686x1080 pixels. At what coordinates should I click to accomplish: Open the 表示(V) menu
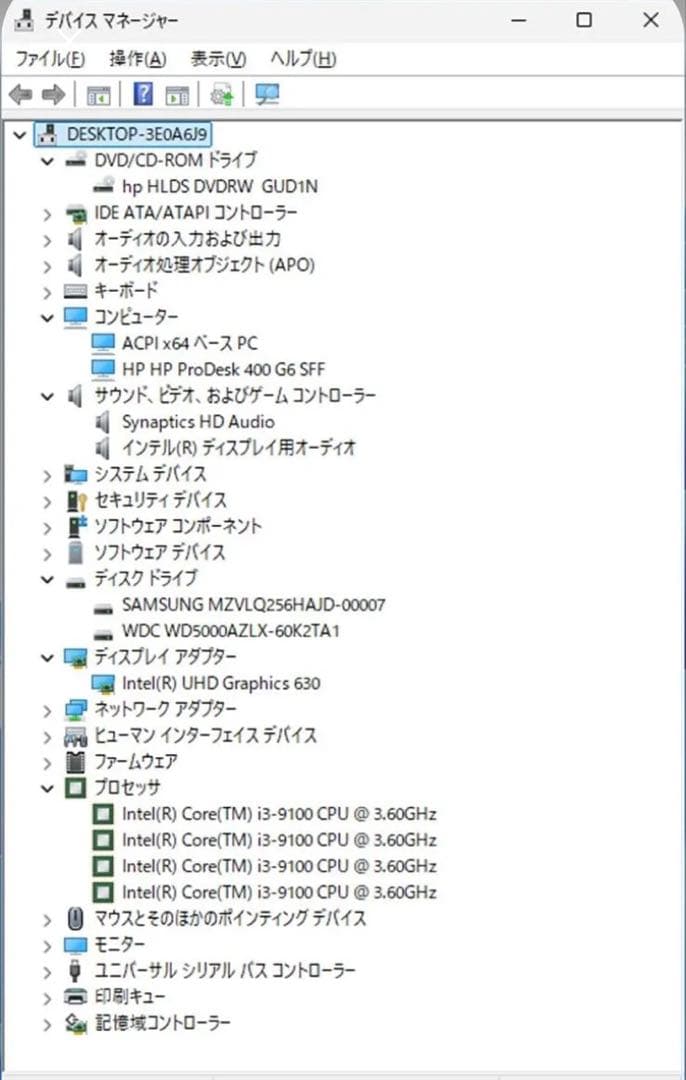218,59
